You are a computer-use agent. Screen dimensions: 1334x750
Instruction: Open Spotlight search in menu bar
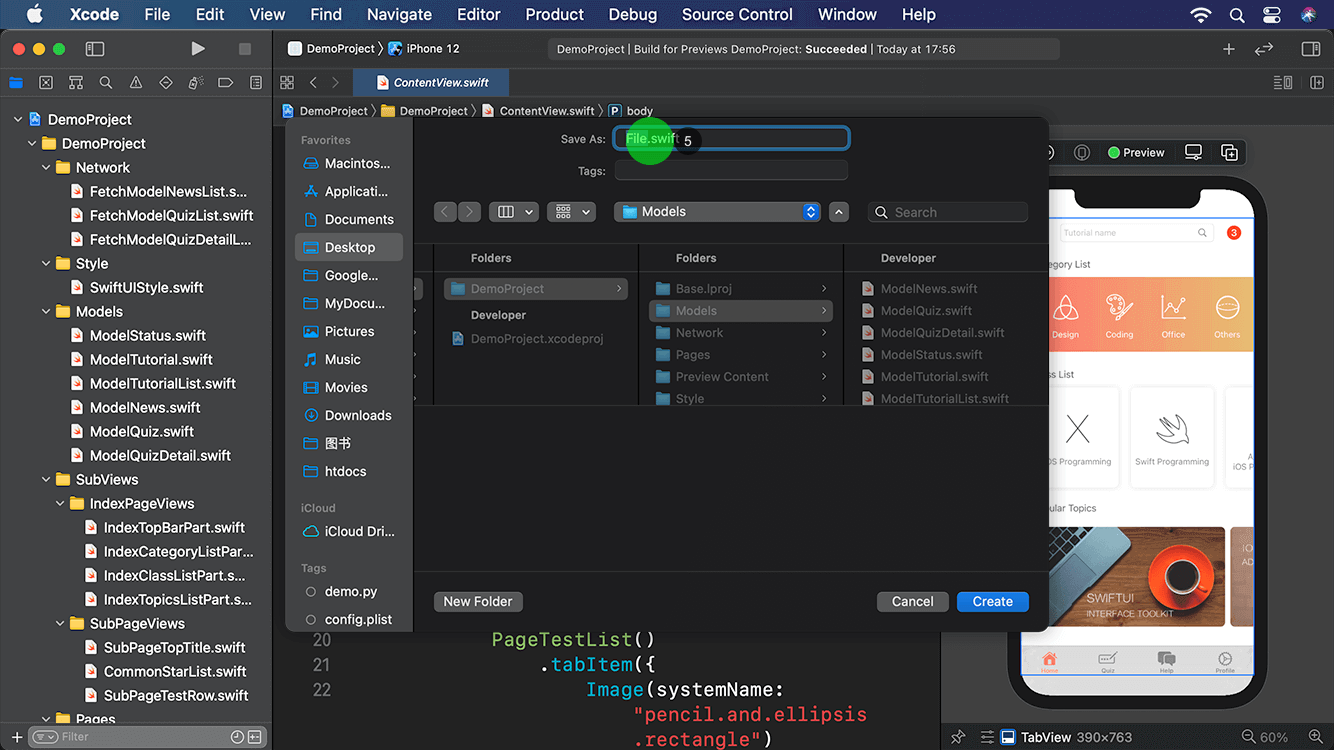1237,15
